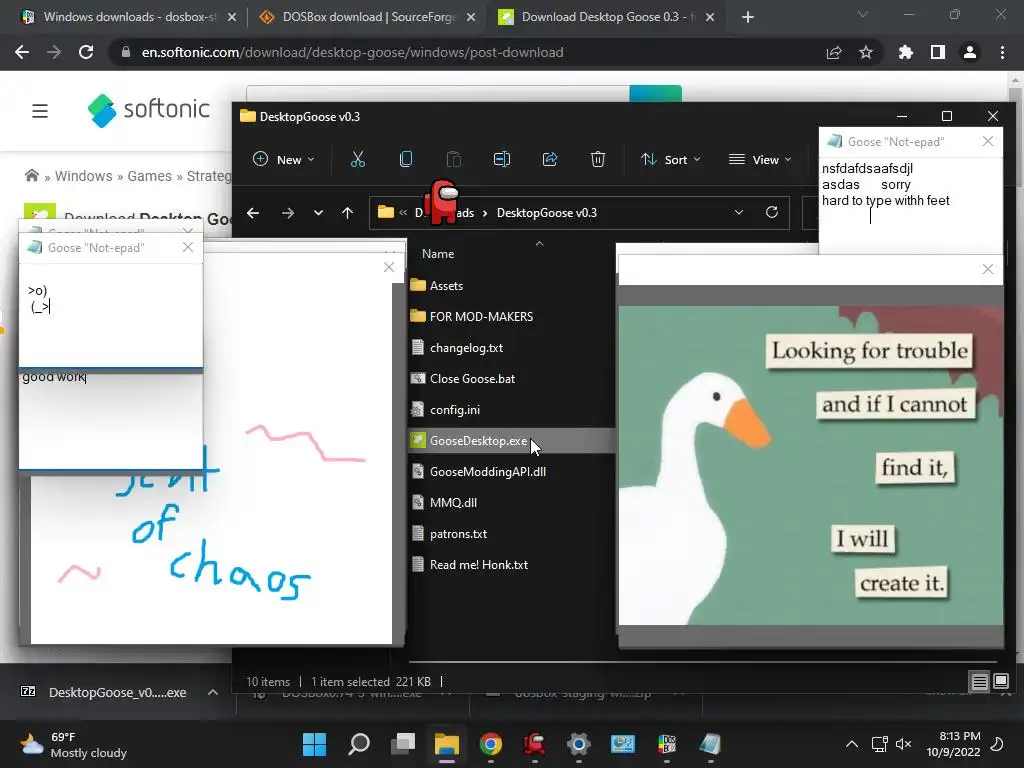Image resolution: width=1024 pixels, height=768 pixels.
Task: Open Windows Start menu
Action: [314, 744]
